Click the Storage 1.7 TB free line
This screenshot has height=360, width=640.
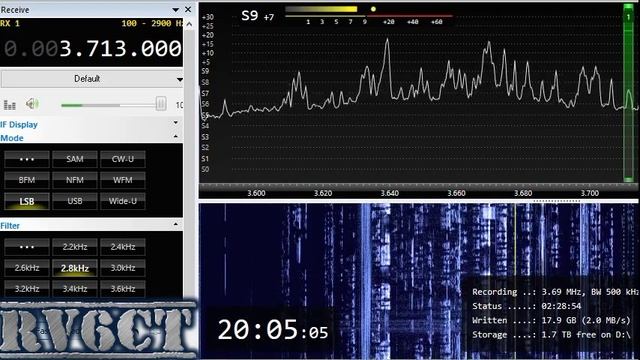[x=551, y=335]
